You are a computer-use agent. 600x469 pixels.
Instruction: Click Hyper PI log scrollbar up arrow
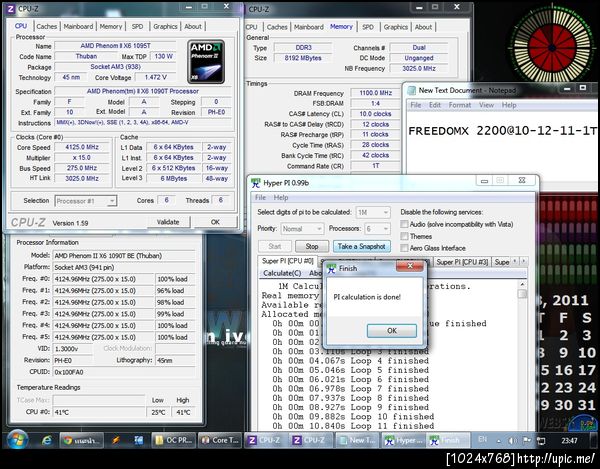point(522,284)
